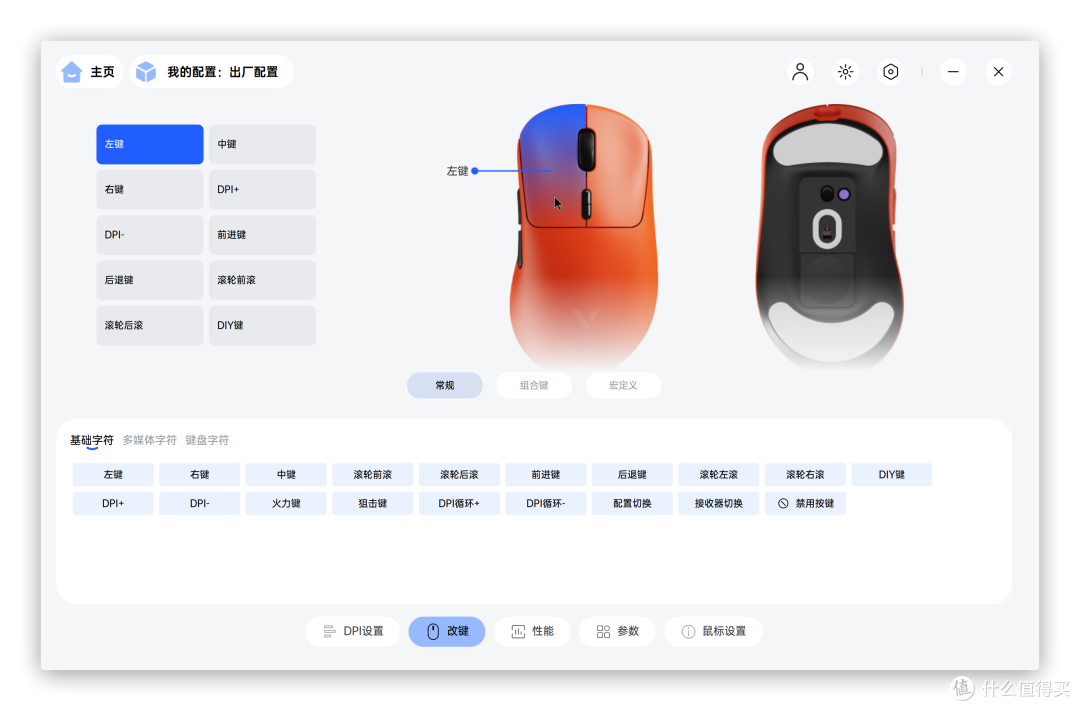Assign the DPI循环- function

coord(546,504)
